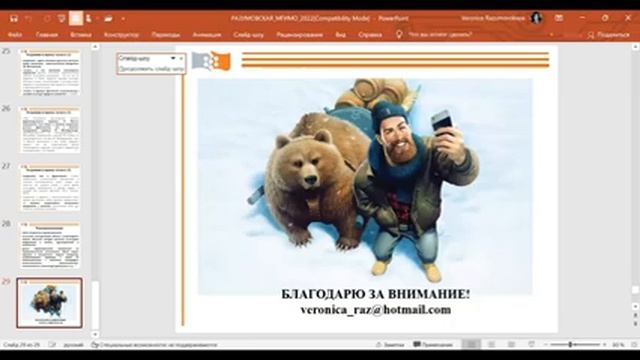Open the Конструктор tab
Viewport: 640px width, 360px height.
click(121, 35)
